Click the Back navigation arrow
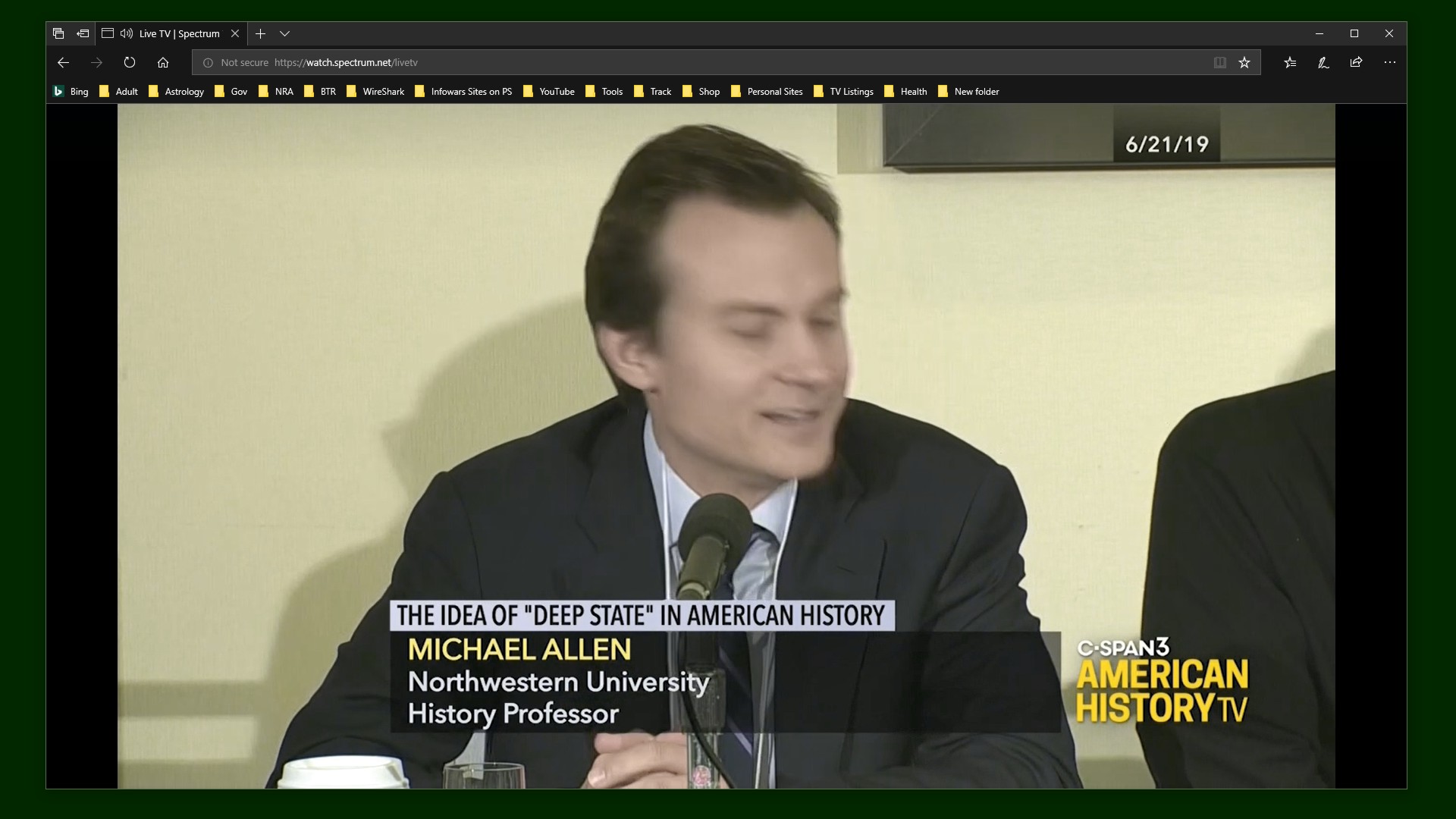This screenshot has width=1456, height=819. (64, 63)
